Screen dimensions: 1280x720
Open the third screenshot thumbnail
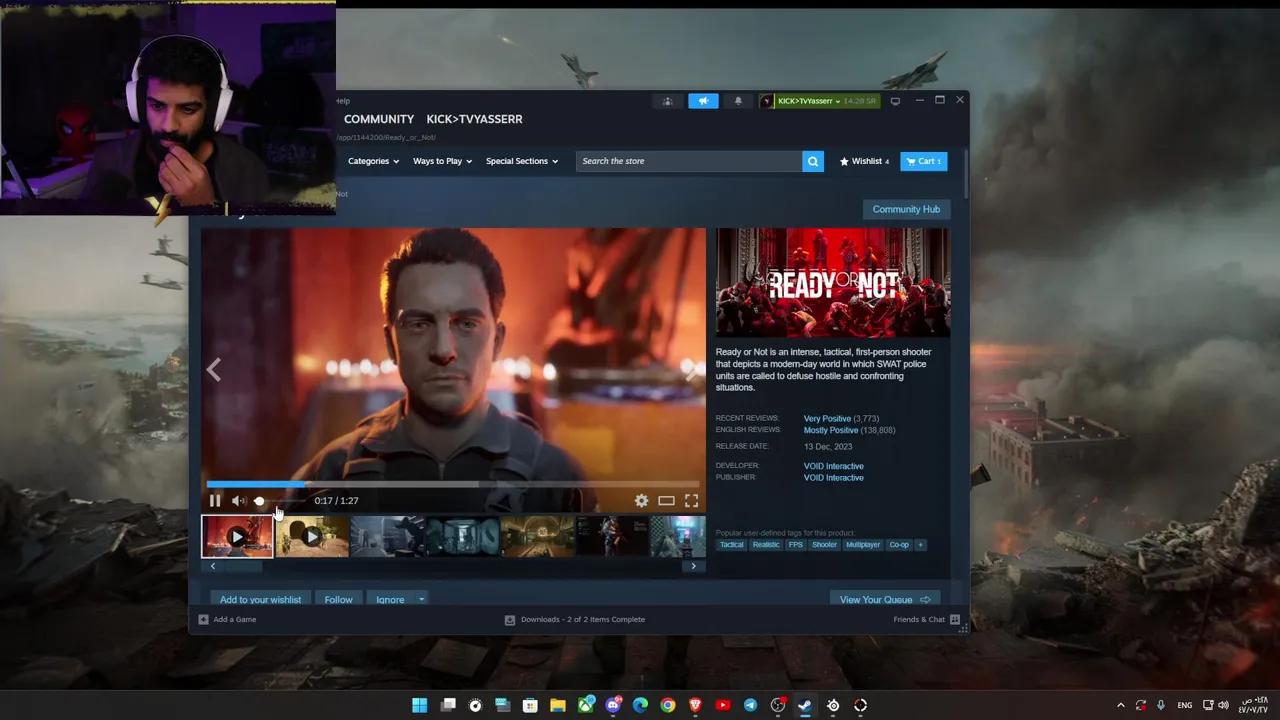coord(387,537)
